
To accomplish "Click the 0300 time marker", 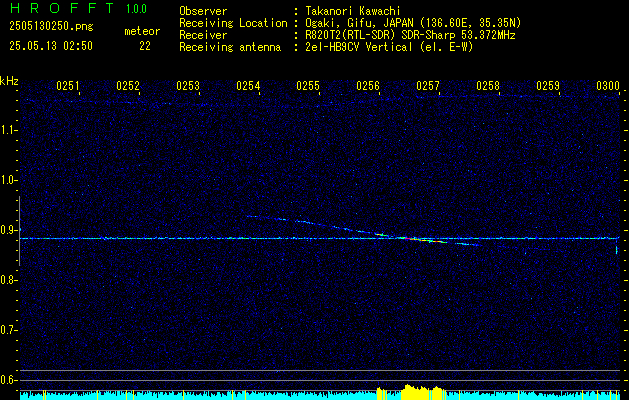I will (x=608, y=85).
